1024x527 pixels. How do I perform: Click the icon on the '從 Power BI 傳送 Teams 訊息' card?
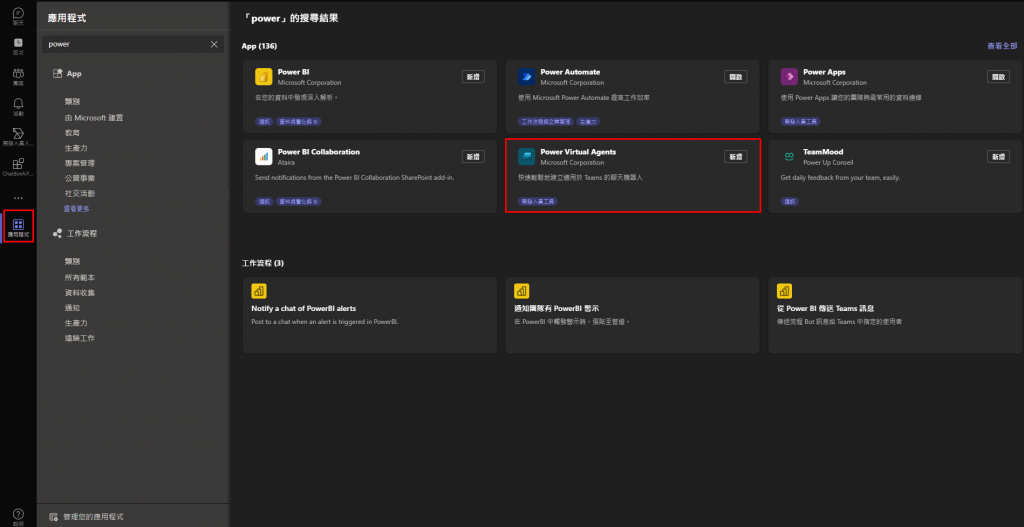coord(784,291)
